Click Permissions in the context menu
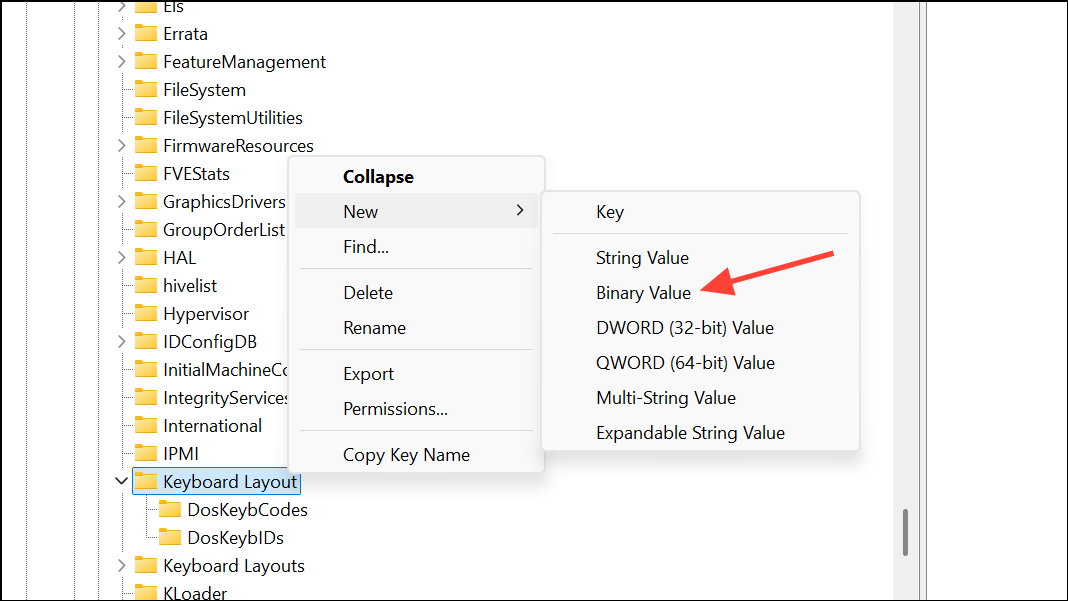Viewport: 1068px width, 601px height. (393, 409)
